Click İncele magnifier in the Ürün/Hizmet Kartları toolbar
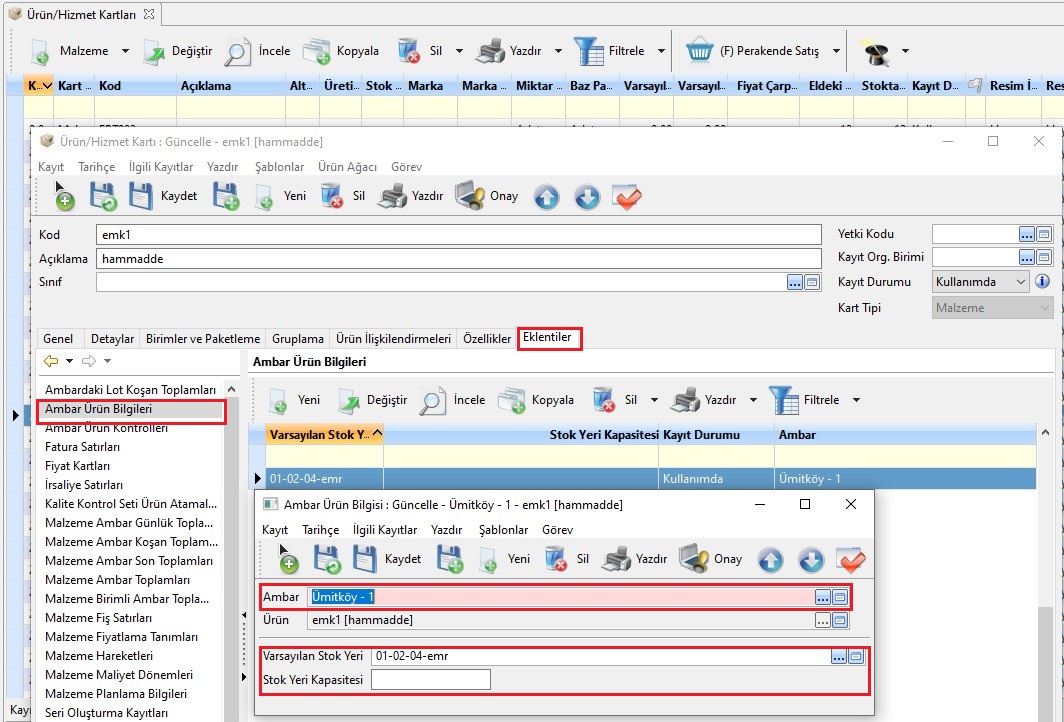 (238, 52)
